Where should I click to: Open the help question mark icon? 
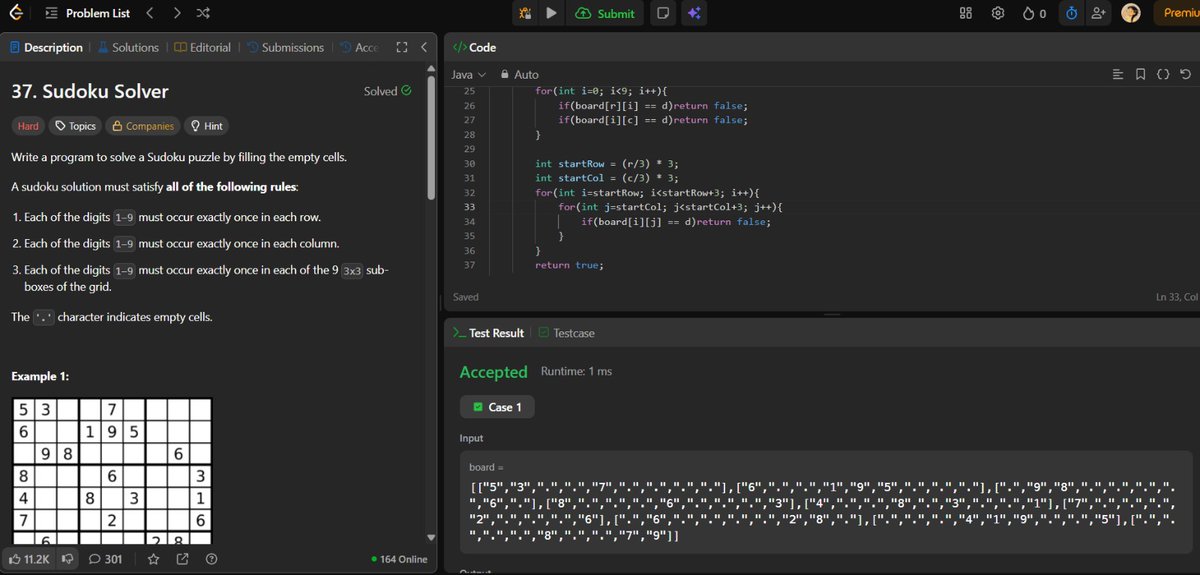click(x=212, y=558)
